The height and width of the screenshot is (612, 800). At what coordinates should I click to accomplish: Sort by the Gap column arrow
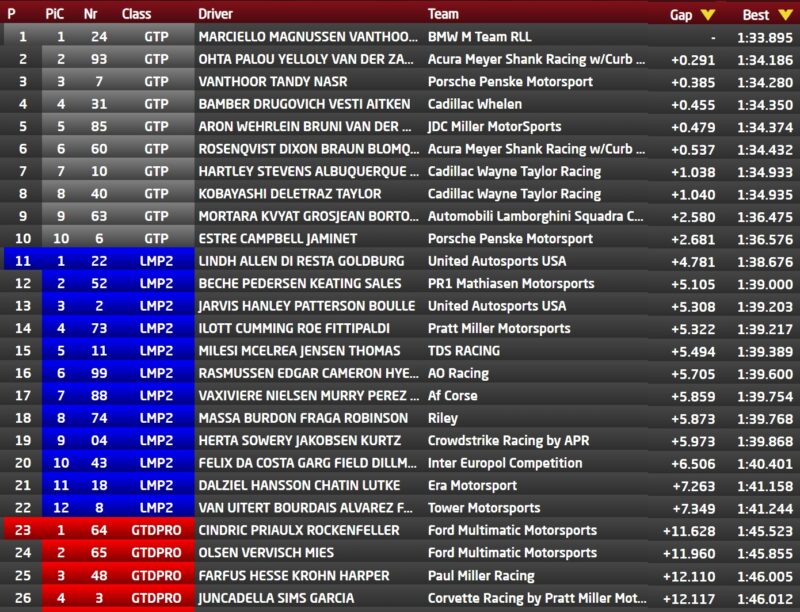coord(708,15)
